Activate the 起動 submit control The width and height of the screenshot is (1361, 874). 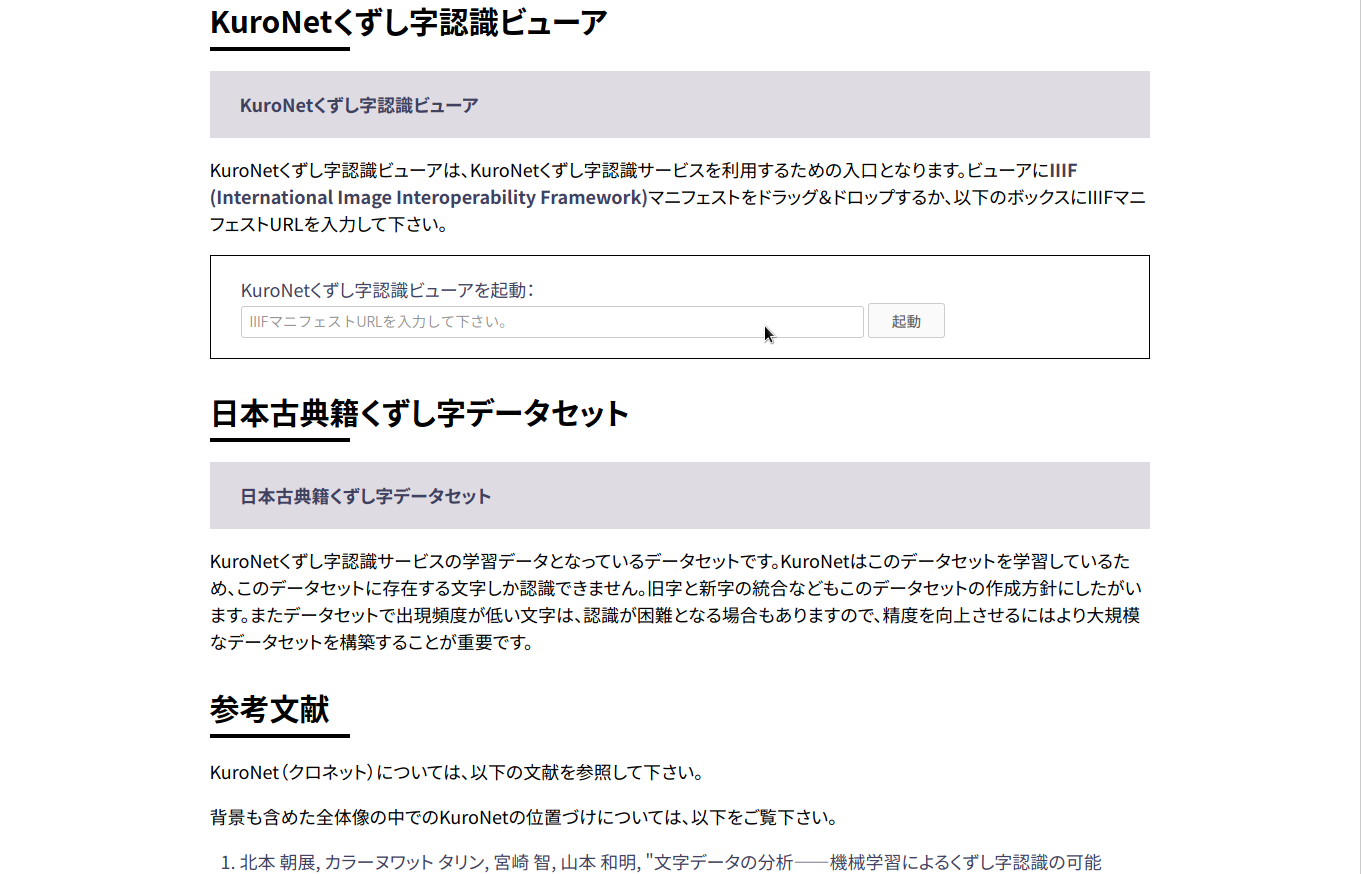point(905,320)
